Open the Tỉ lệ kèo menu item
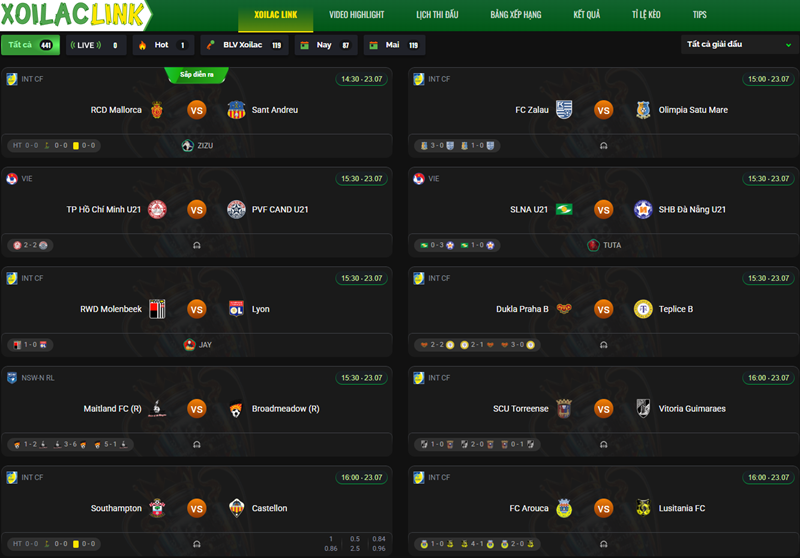 point(646,15)
